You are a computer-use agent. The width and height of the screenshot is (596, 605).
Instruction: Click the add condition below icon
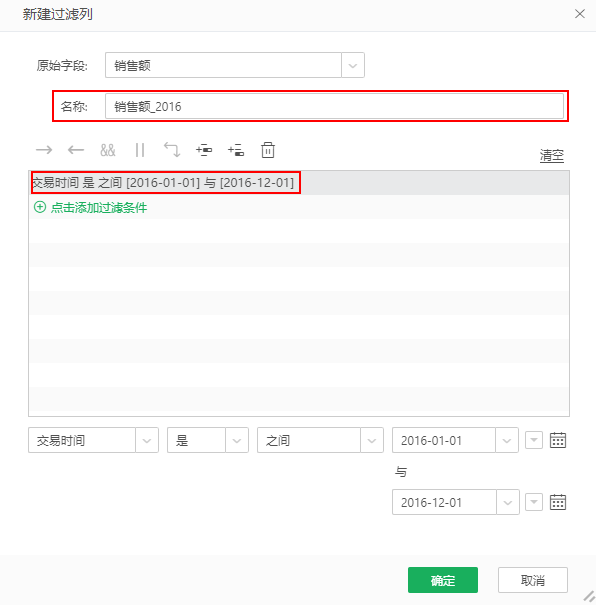(x=236, y=150)
